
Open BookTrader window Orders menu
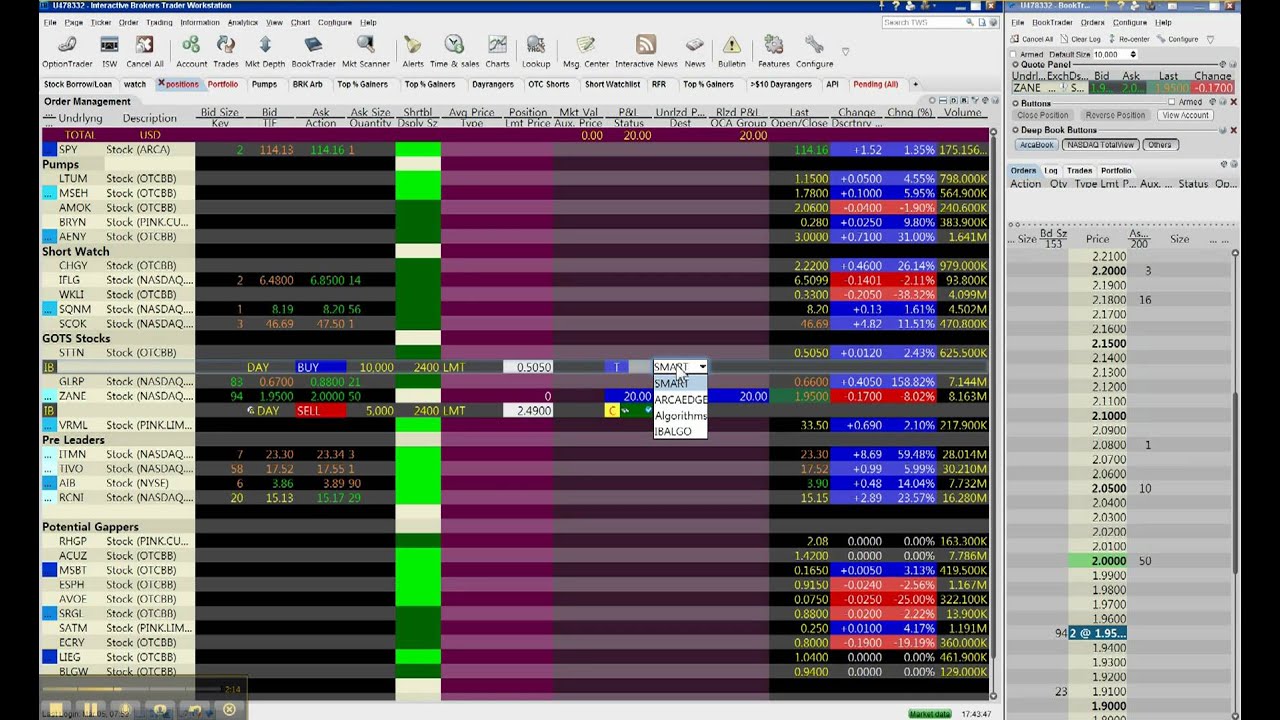(1092, 22)
